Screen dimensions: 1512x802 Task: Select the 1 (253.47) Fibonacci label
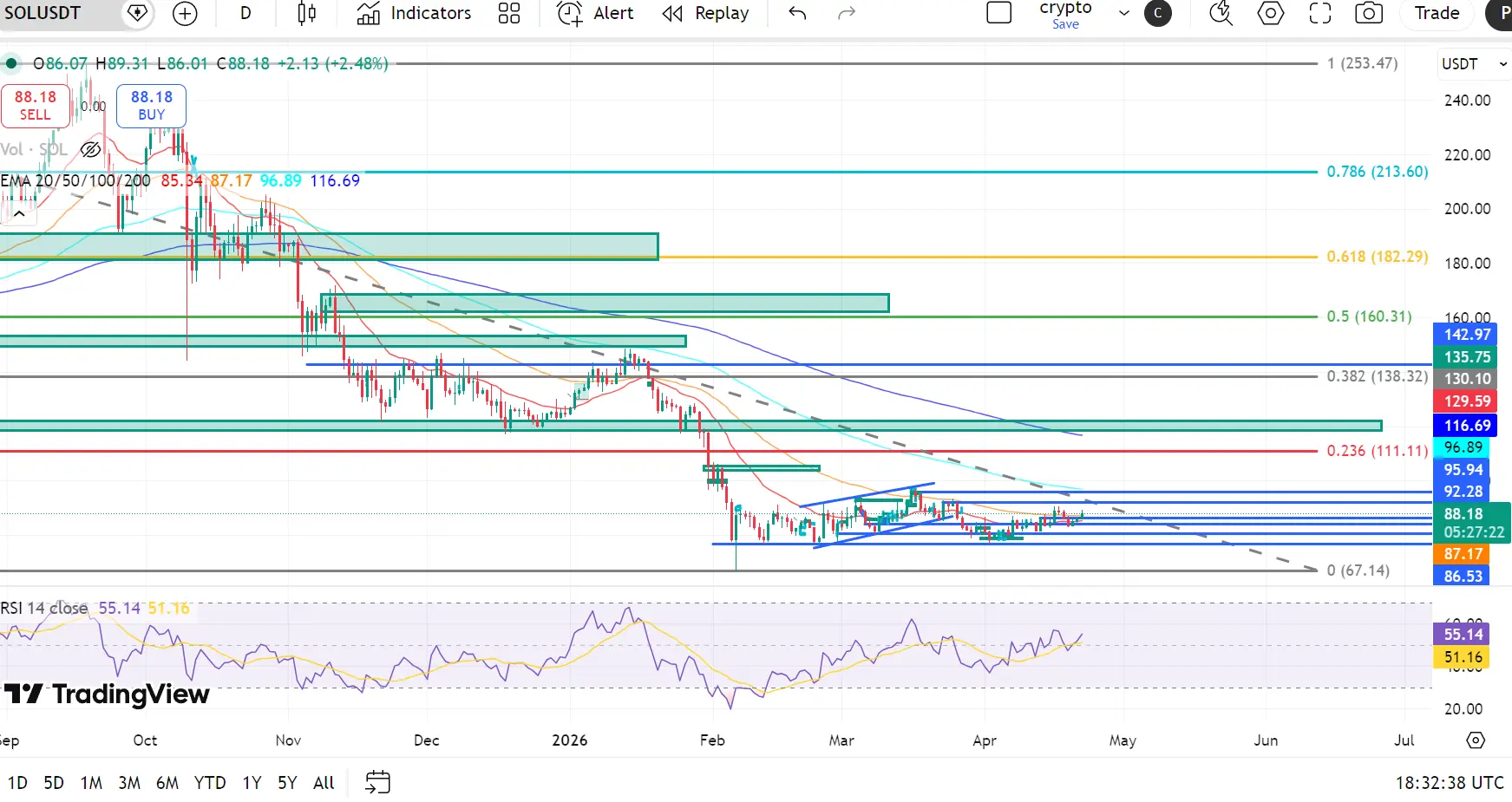coord(1363,63)
